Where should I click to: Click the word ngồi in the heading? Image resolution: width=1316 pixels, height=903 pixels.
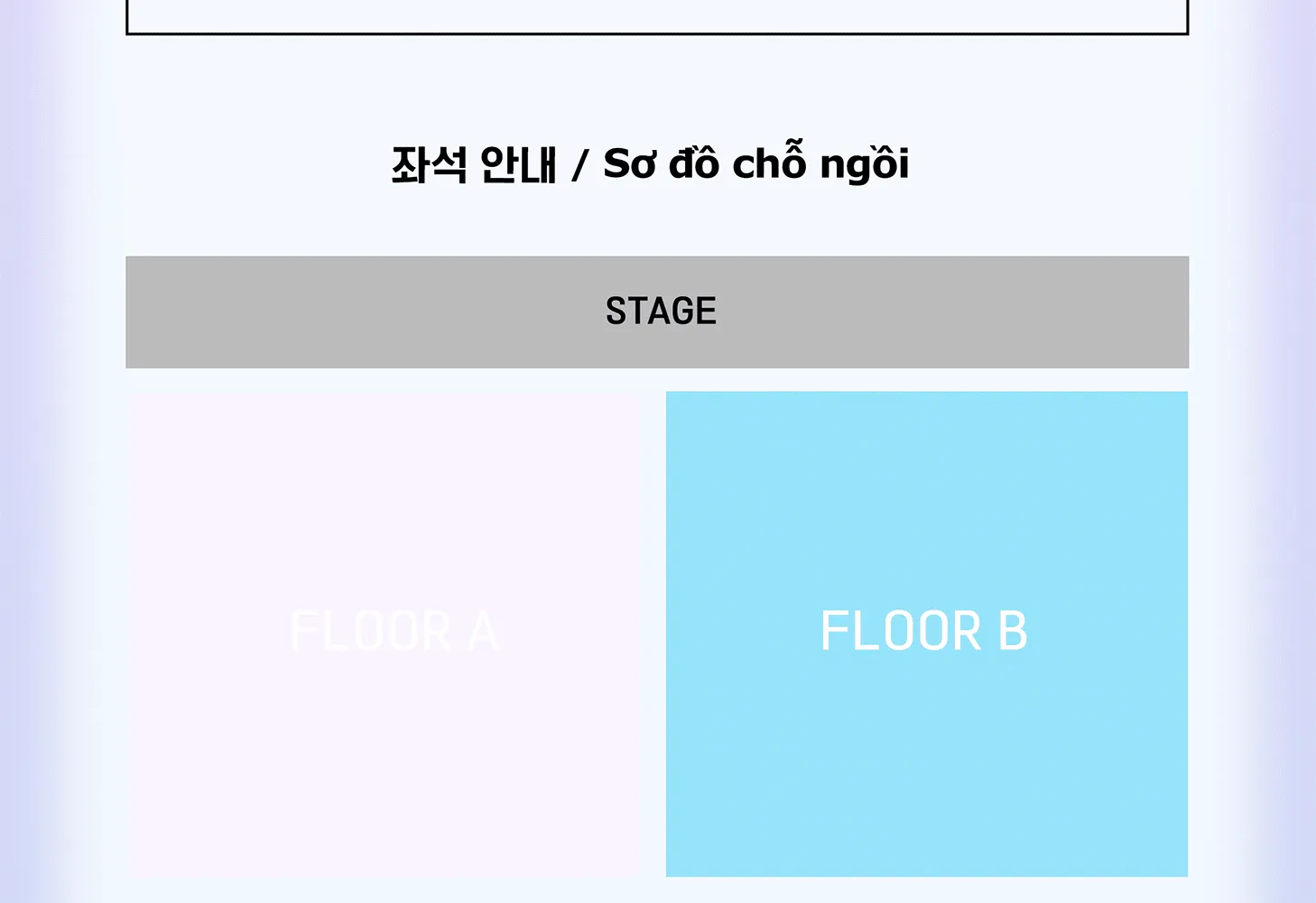point(864,164)
